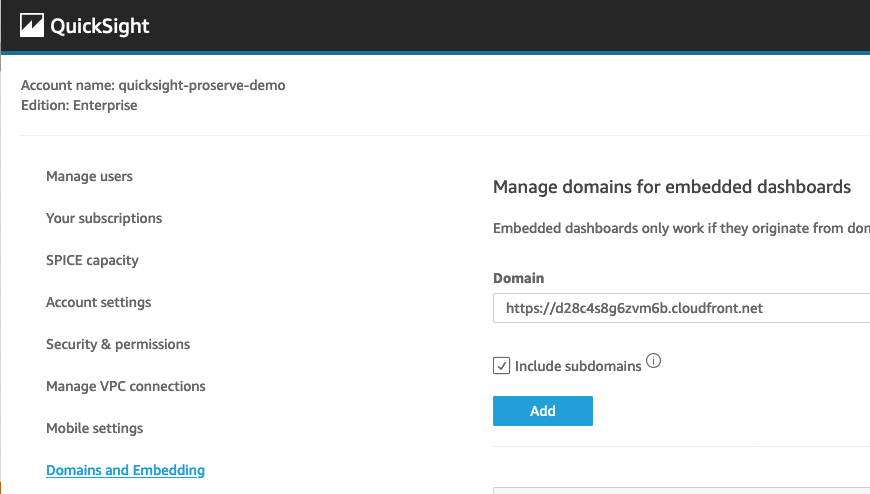
Task: Click the info icon beside Include subdomains
Action: [x=654, y=361]
